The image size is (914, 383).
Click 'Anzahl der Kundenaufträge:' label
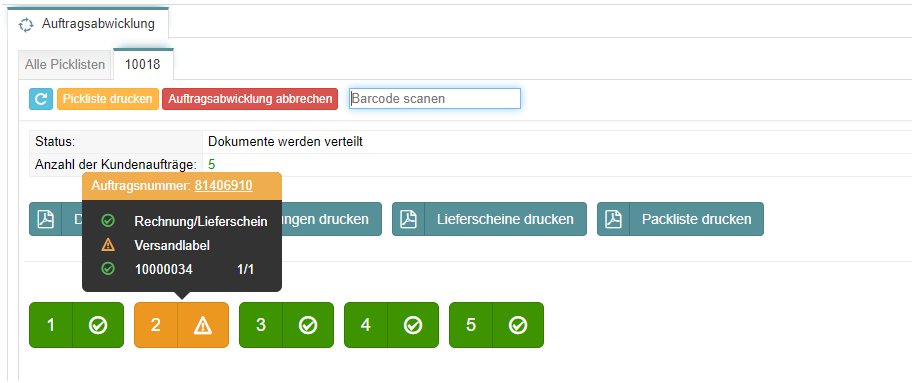tap(115, 164)
